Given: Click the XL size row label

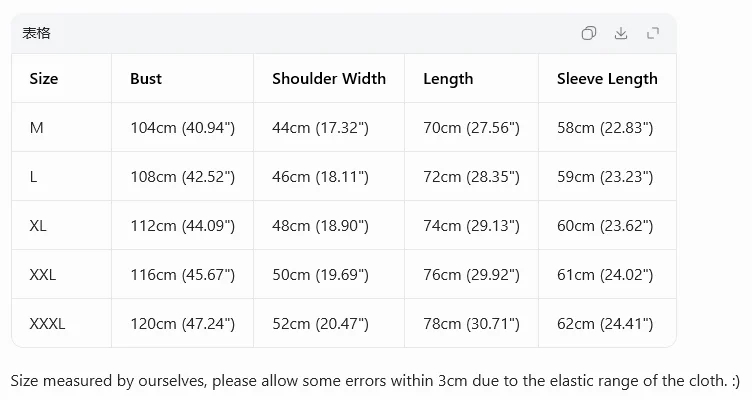Looking at the screenshot, I should (x=38, y=226).
